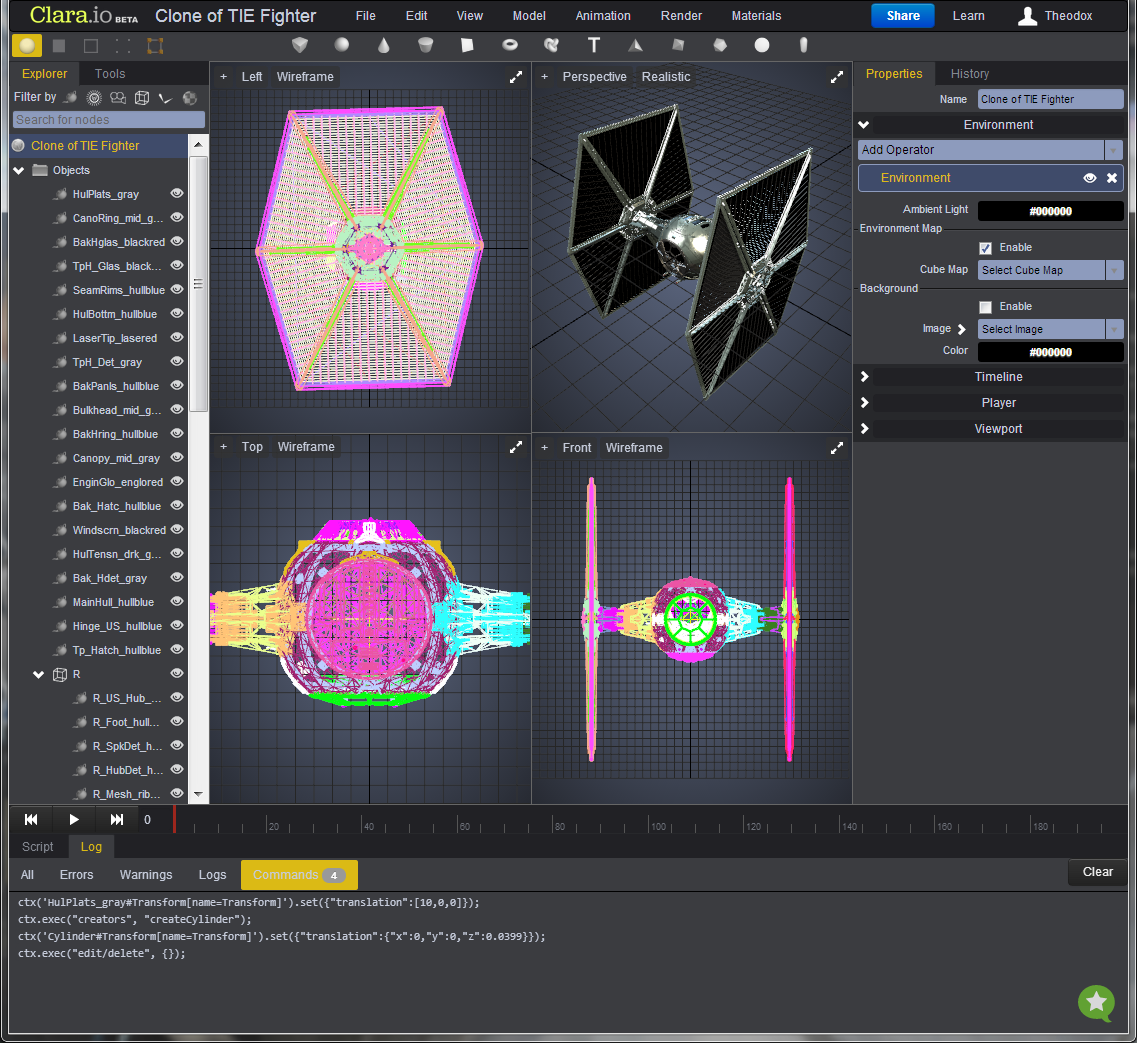Click the Share button
The image size is (1137, 1043).
pos(903,16)
